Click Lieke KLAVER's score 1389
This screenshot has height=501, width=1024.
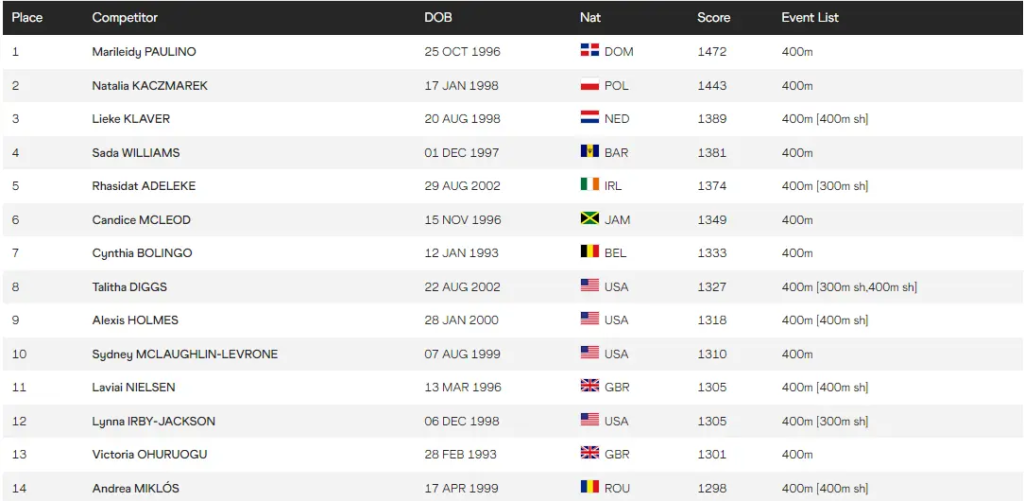(712, 119)
